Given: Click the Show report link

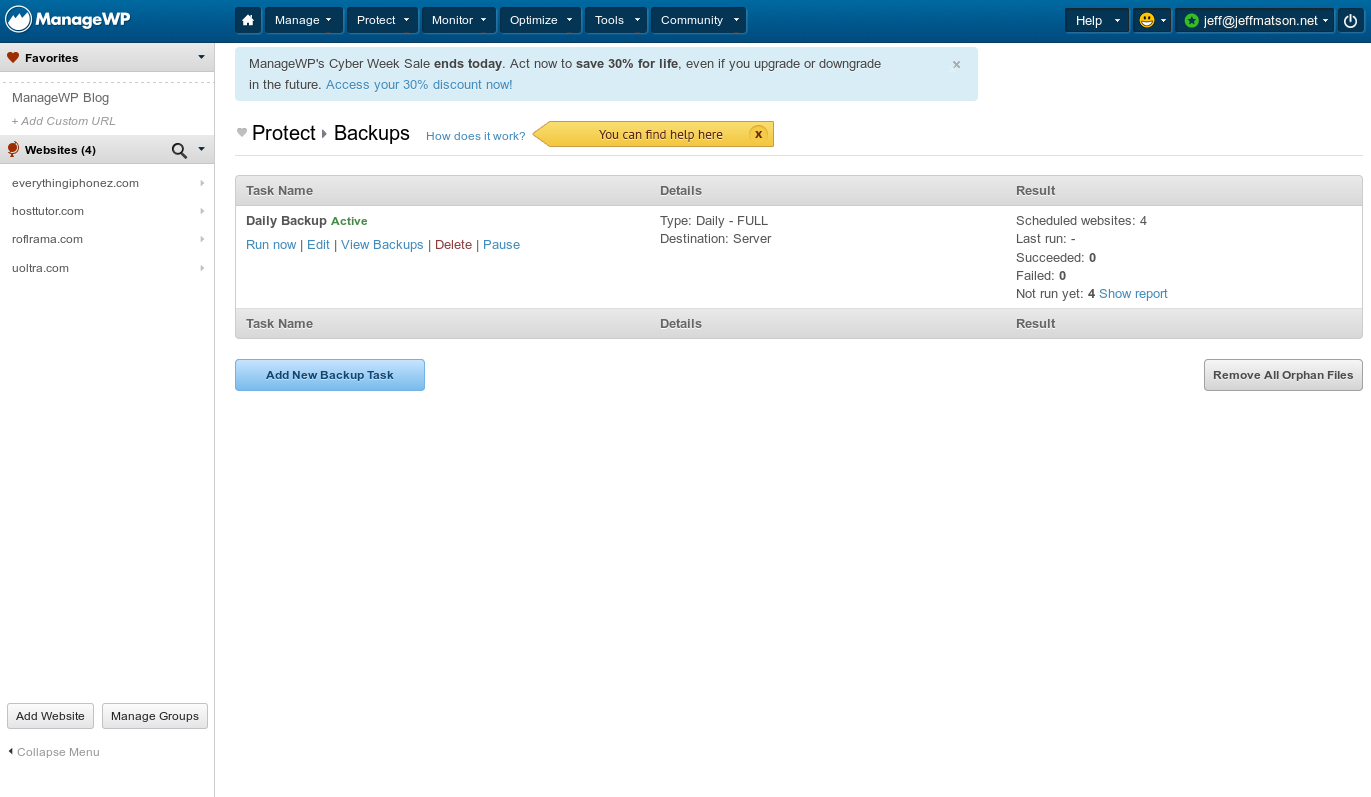Looking at the screenshot, I should point(1133,294).
